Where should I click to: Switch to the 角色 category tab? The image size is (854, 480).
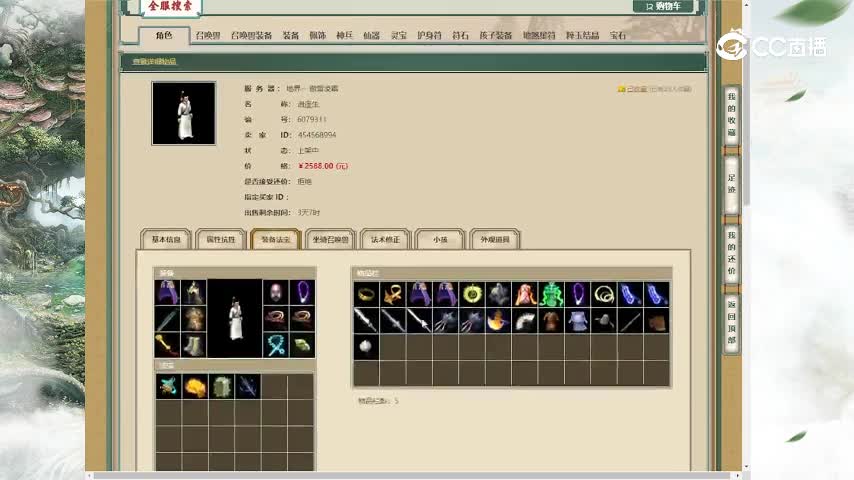click(164, 35)
